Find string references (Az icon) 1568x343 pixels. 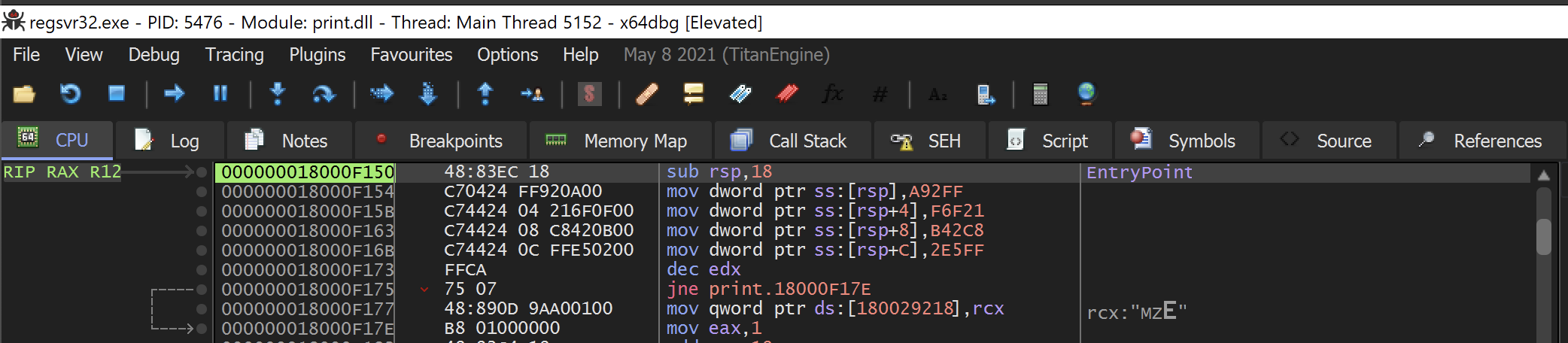point(937,94)
